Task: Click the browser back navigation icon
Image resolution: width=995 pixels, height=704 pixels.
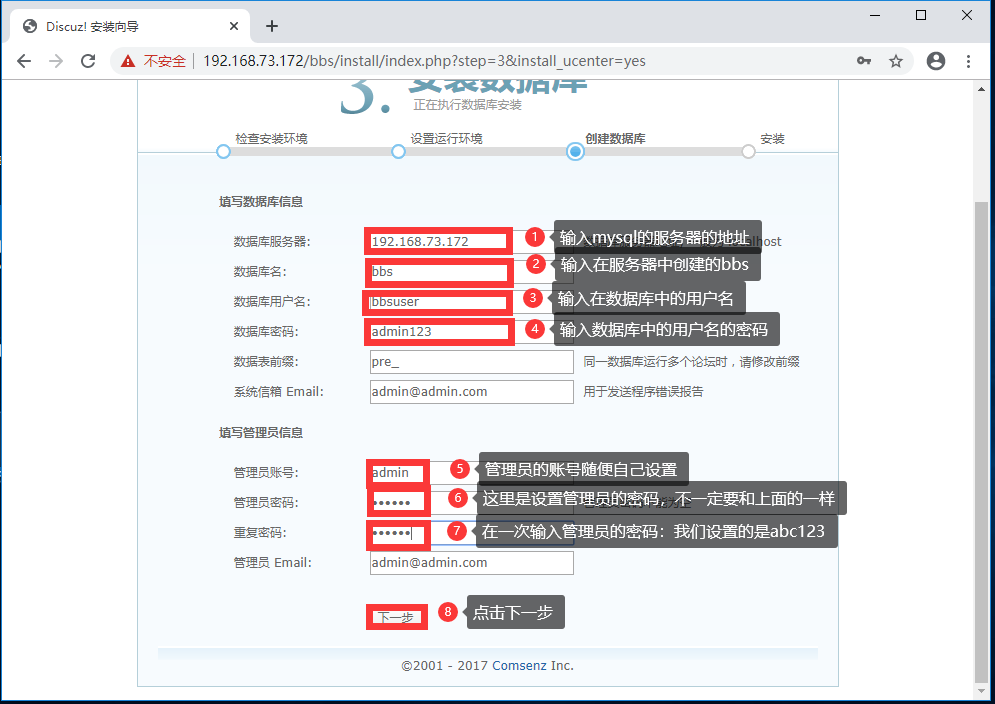Action: (x=24, y=60)
